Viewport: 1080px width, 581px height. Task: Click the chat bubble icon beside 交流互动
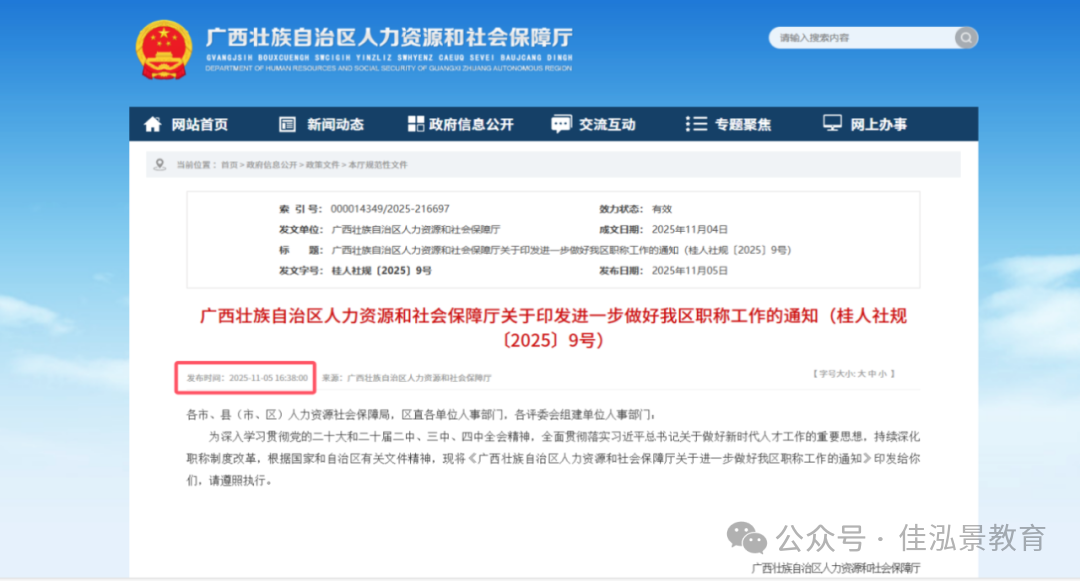pos(561,124)
